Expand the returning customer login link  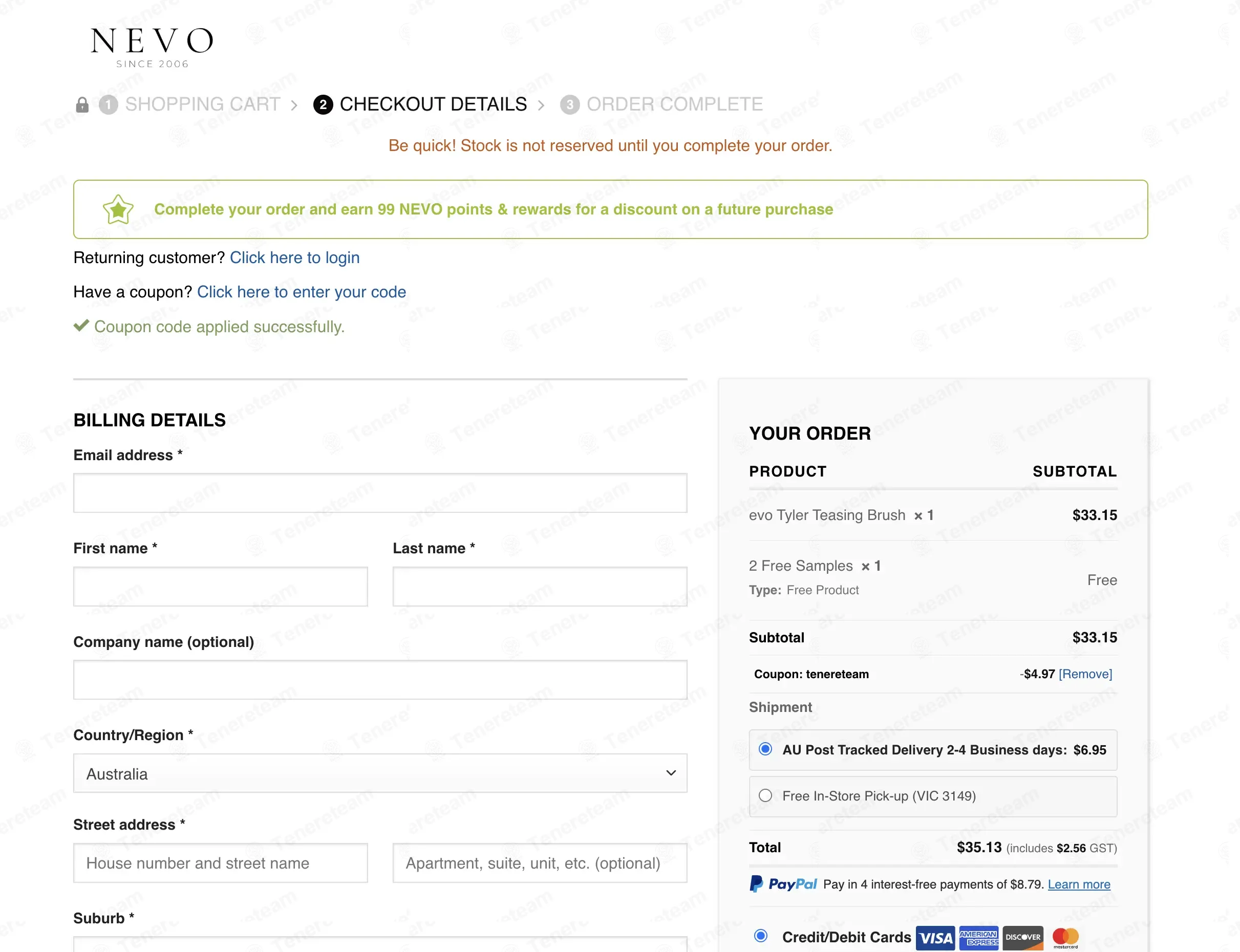[x=295, y=258]
